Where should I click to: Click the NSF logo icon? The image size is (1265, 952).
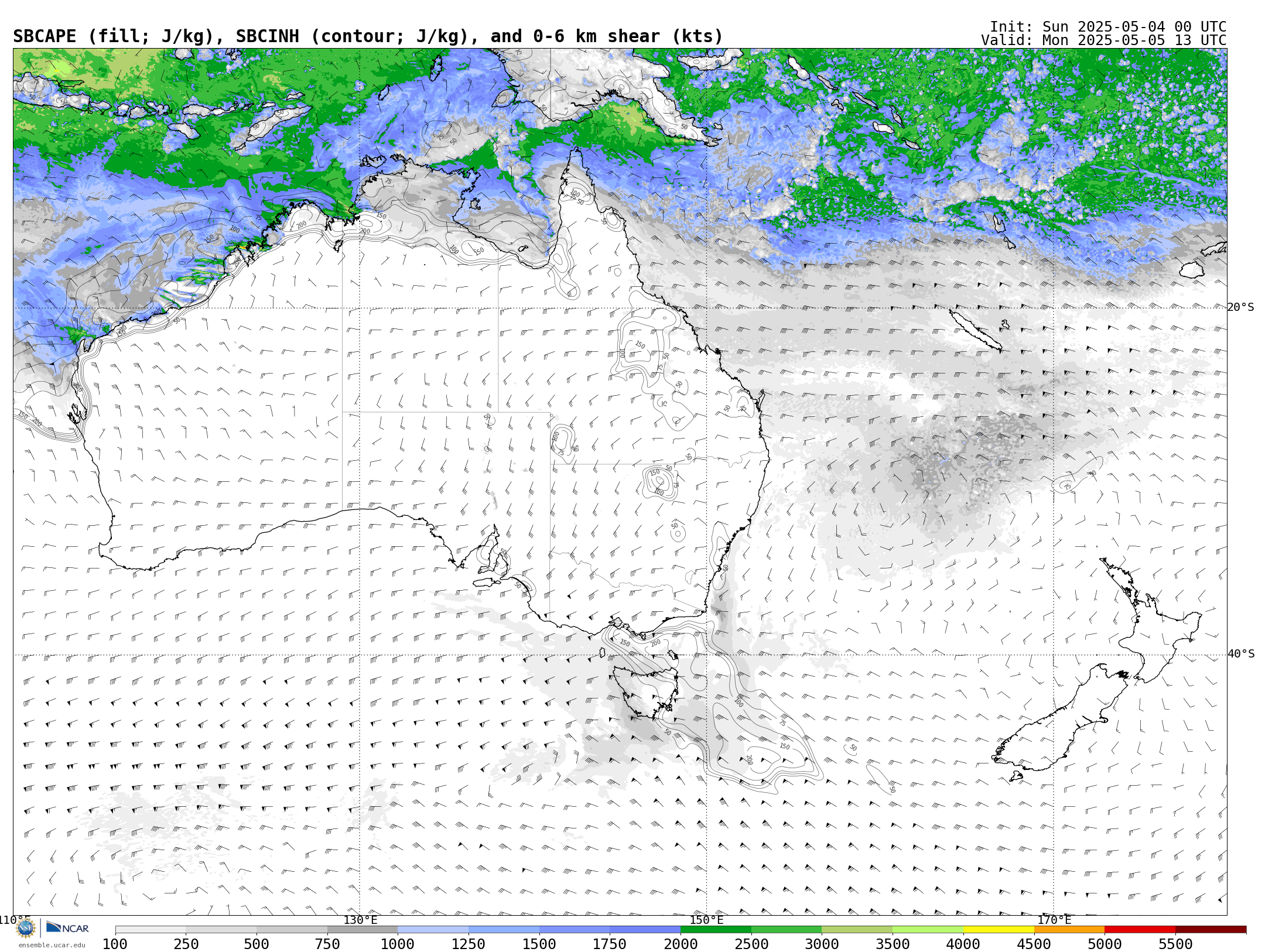coord(26,929)
